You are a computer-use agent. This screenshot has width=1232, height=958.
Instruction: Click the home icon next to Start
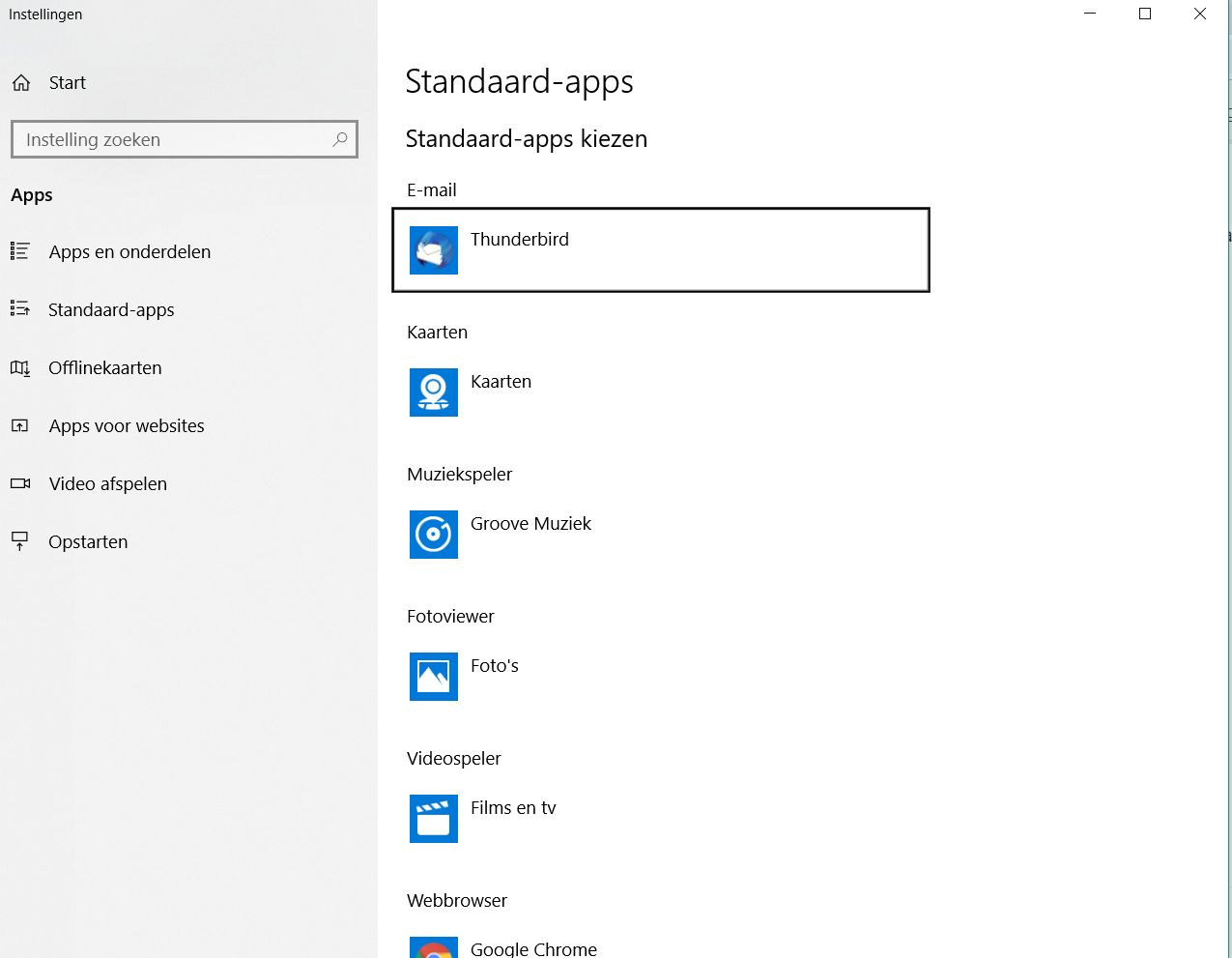[x=21, y=83]
